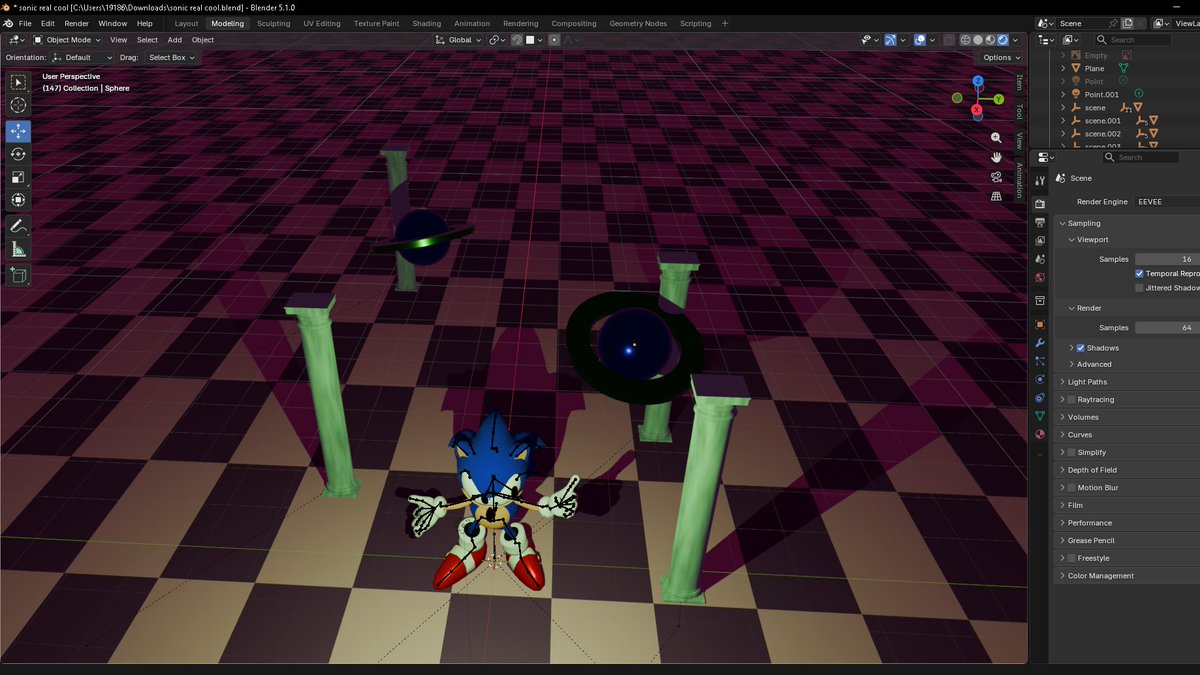Open the viewport Add menu
The width and height of the screenshot is (1200, 675).
click(175, 40)
